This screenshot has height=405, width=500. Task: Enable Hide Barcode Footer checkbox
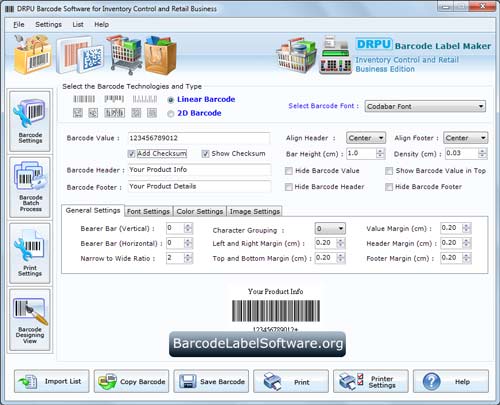click(389, 187)
